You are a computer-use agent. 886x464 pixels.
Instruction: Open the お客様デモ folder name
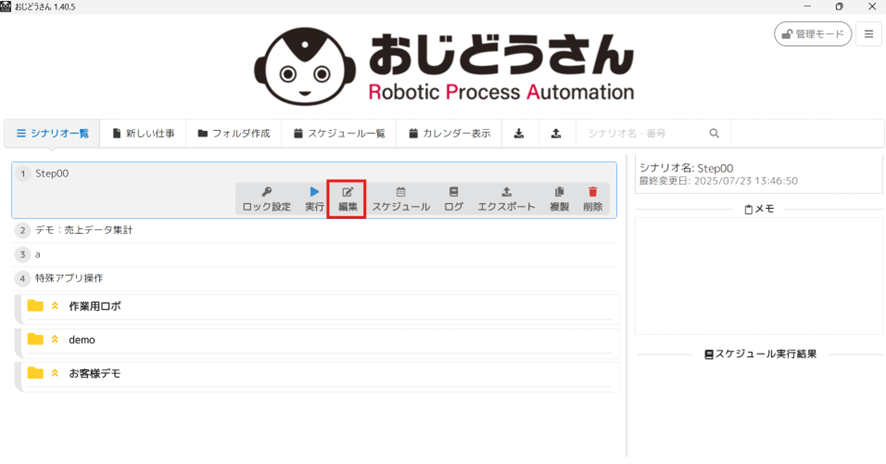click(x=94, y=374)
